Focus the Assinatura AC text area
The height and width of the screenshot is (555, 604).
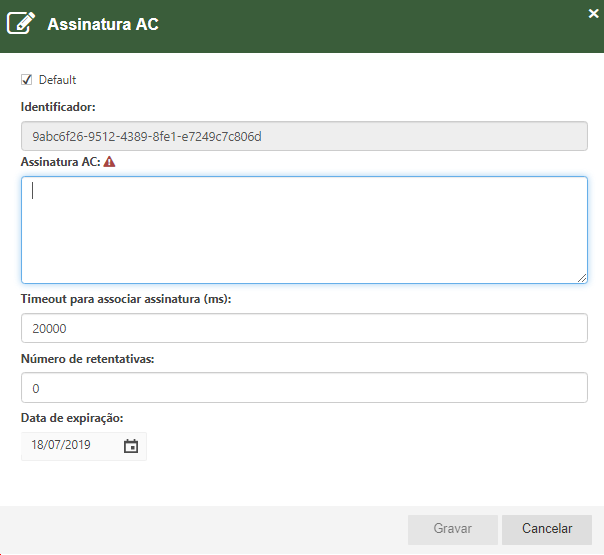(304, 230)
